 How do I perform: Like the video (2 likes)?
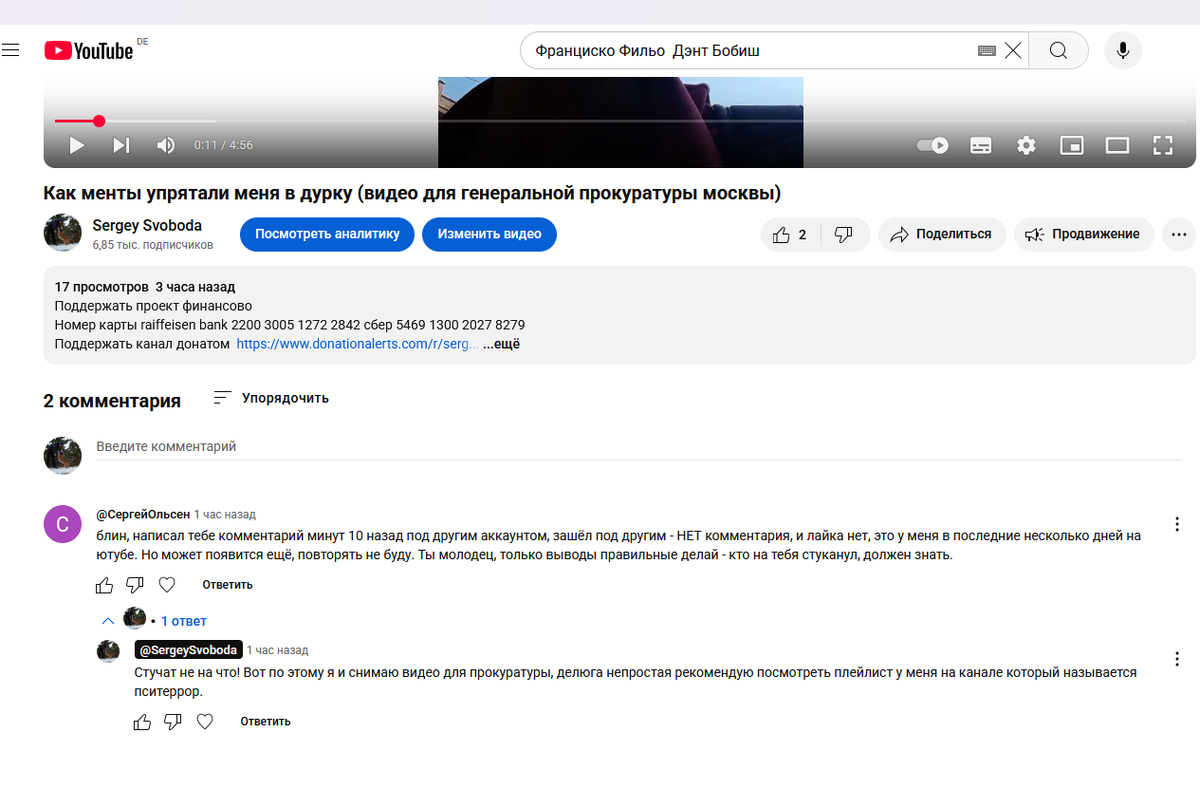tap(791, 234)
